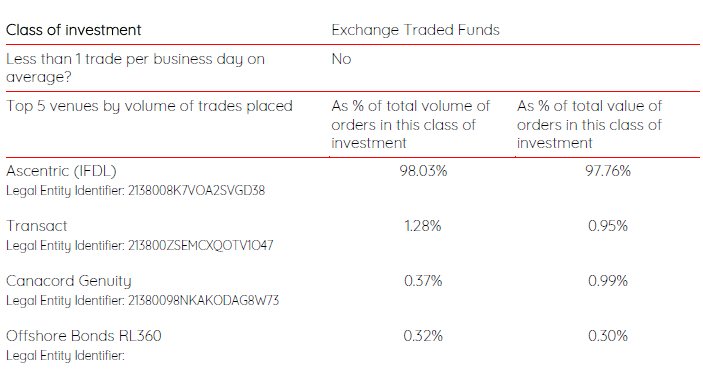Click the Offshore Bonds RL360 venue name

pos(84,336)
